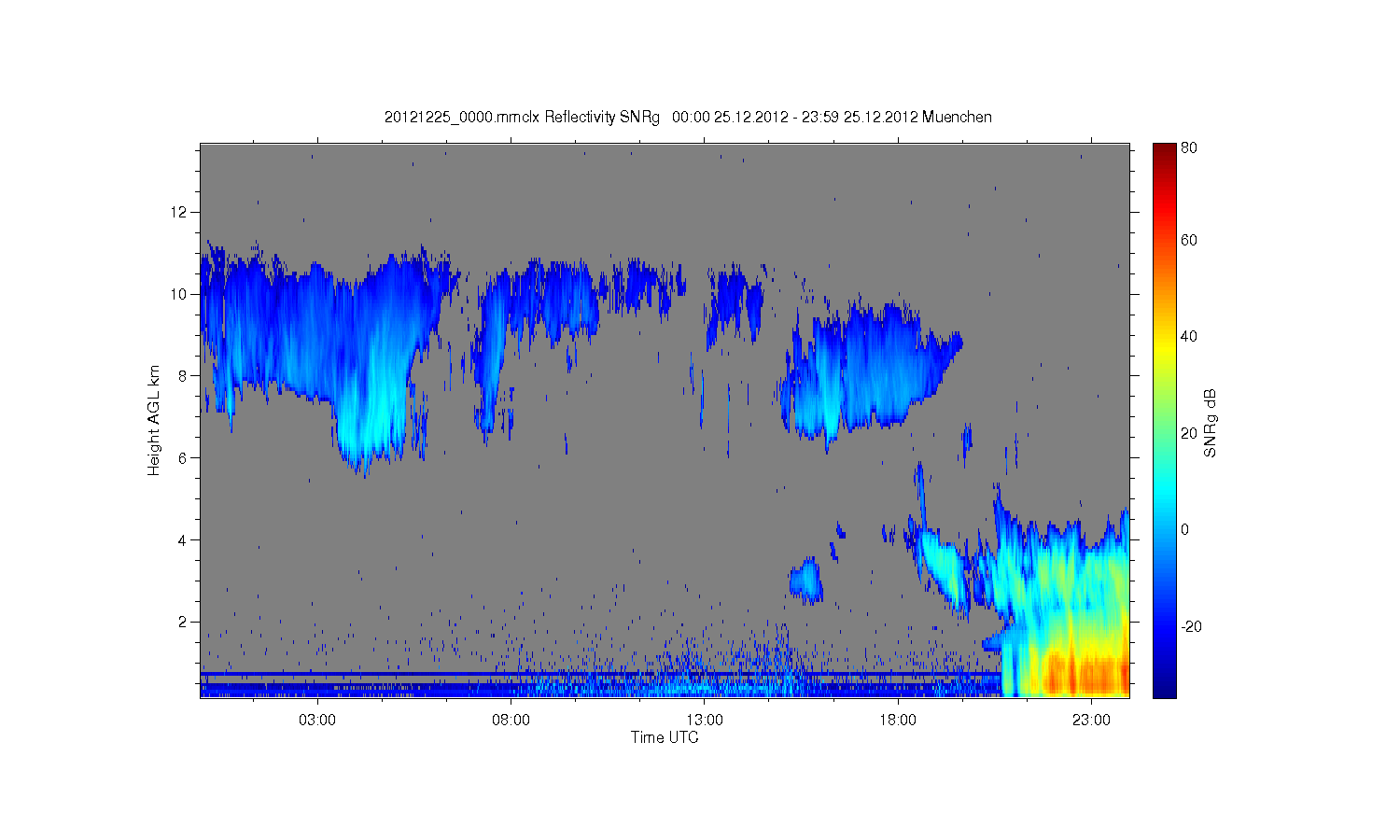Click the height tick label 6

[x=184, y=457]
